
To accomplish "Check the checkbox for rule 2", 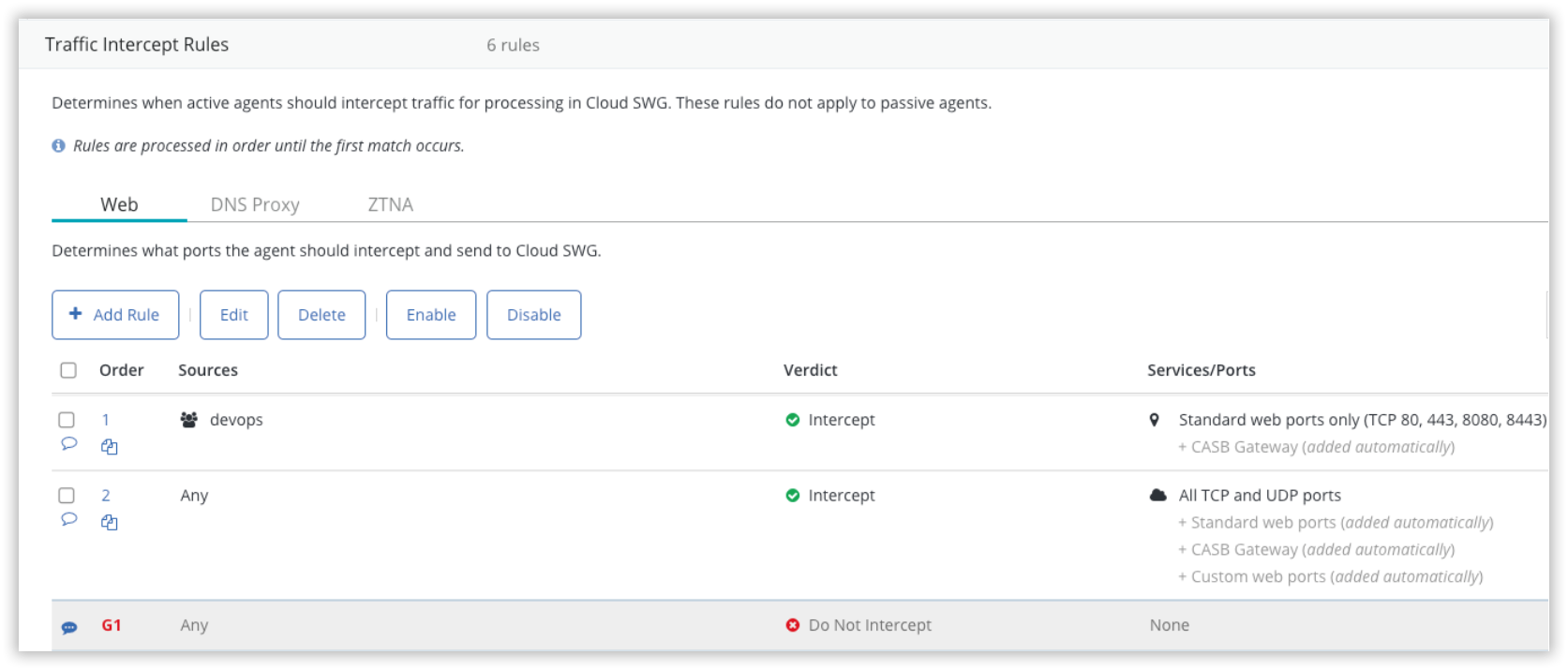I will [67, 496].
